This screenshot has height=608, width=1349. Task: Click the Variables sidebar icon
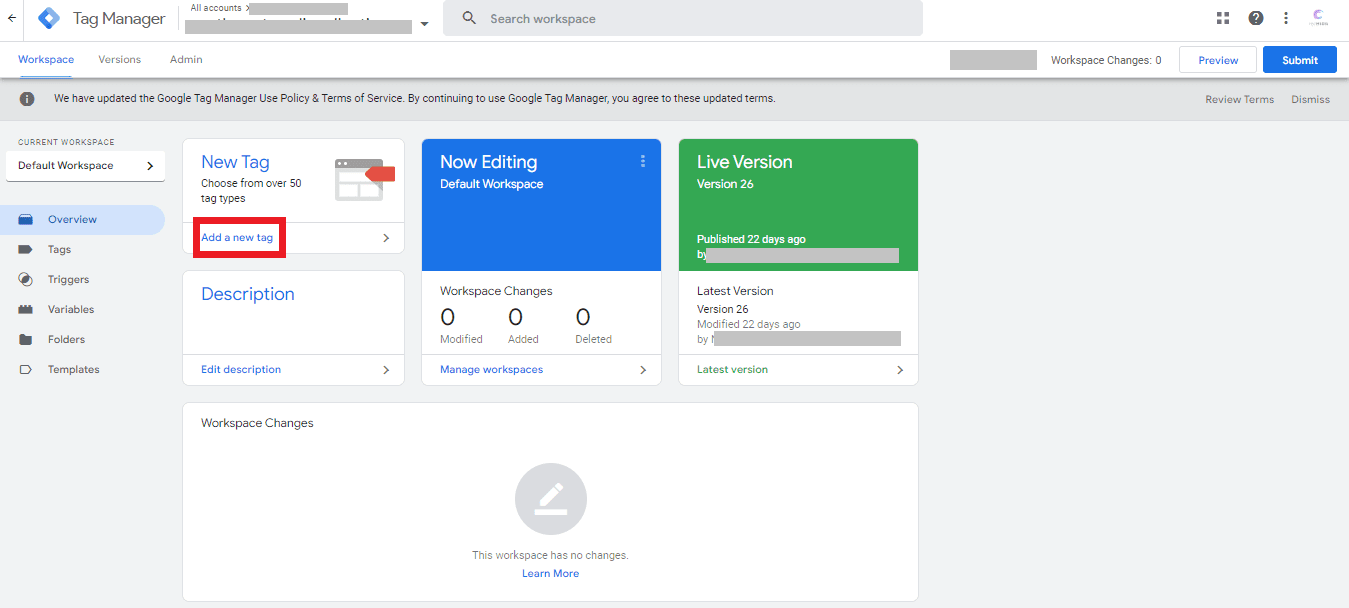[x=26, y=309]
